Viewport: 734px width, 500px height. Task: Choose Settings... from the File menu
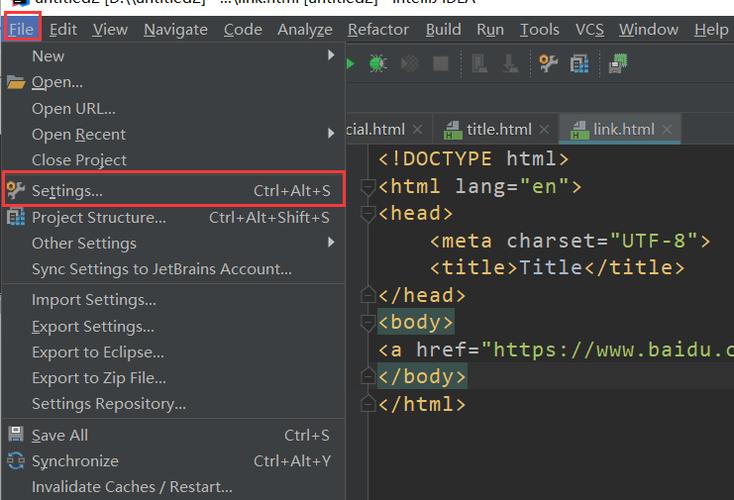[x=68, y=190]
